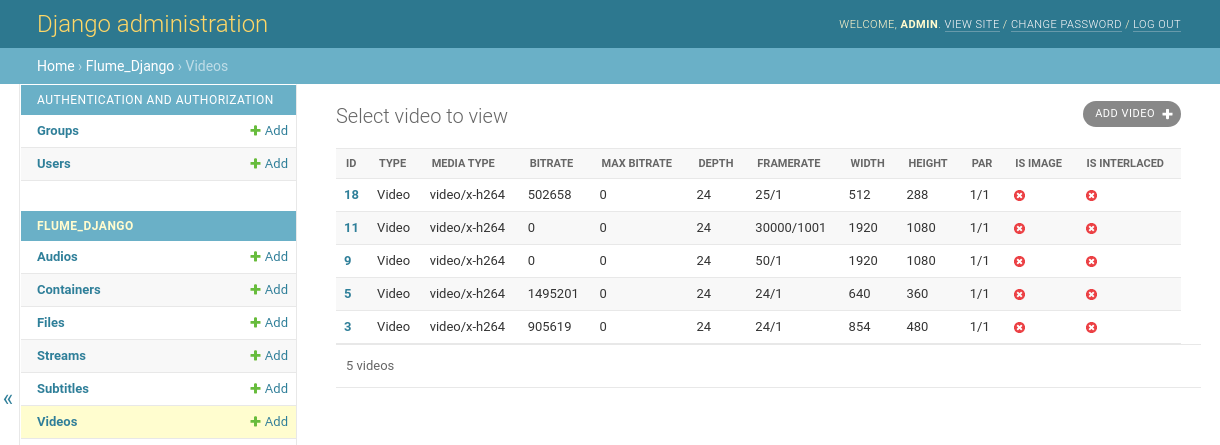The height and width of the screenshot is (445, 1220).
Task: Sort table by DEPTH column
Action: 715,163
